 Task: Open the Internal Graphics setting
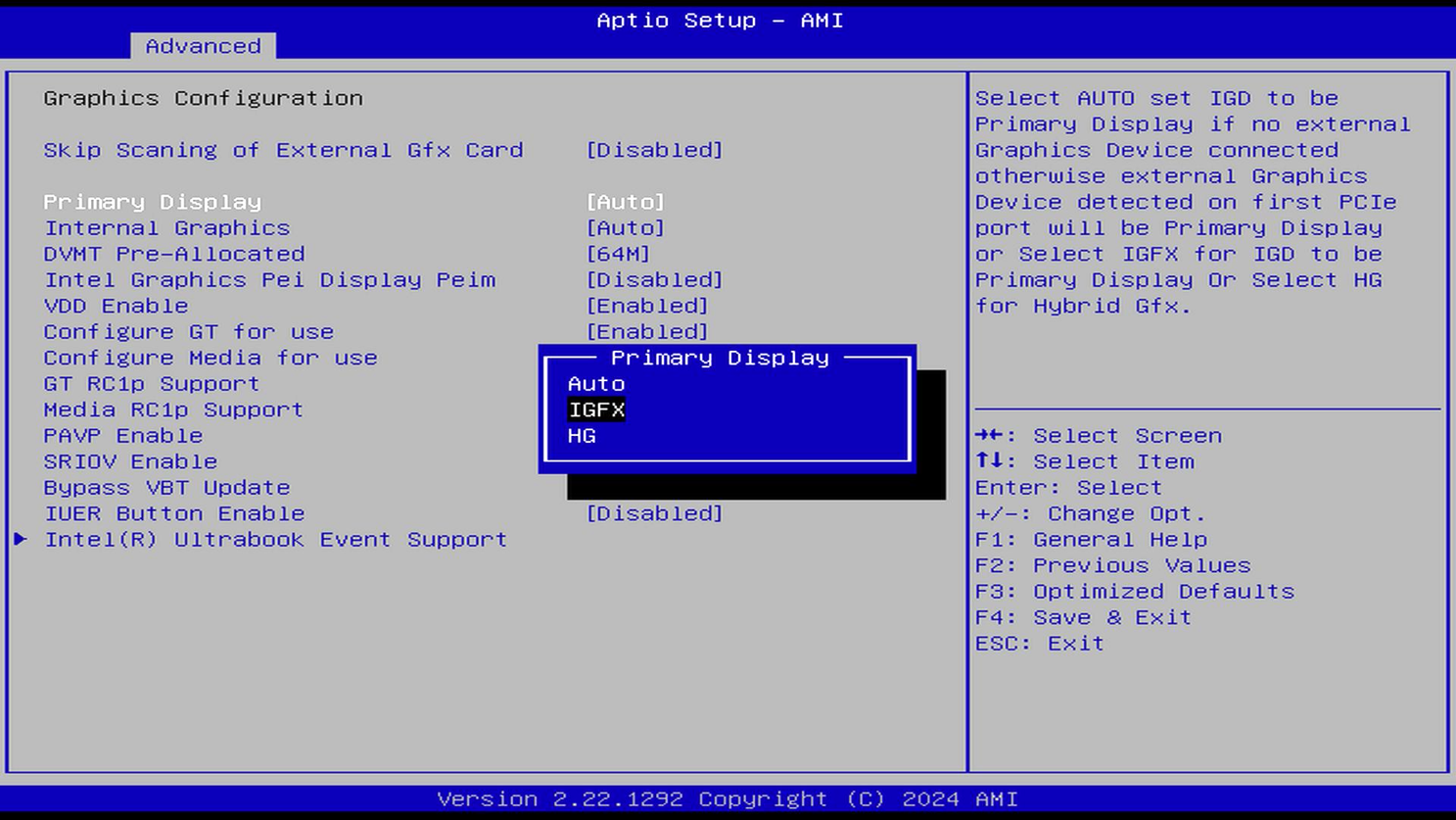click(166, 227)
